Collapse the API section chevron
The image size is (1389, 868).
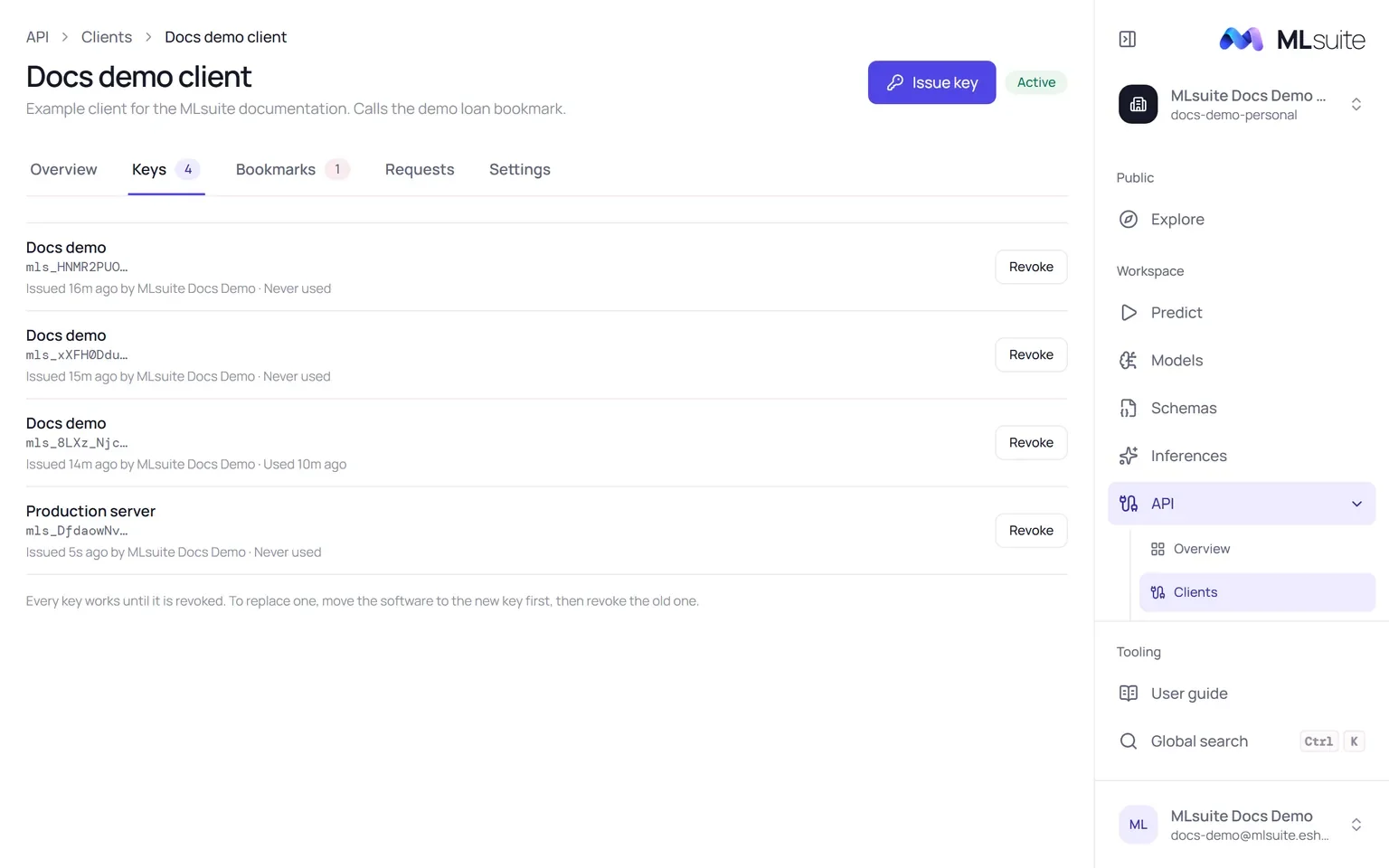[1356, 504]
